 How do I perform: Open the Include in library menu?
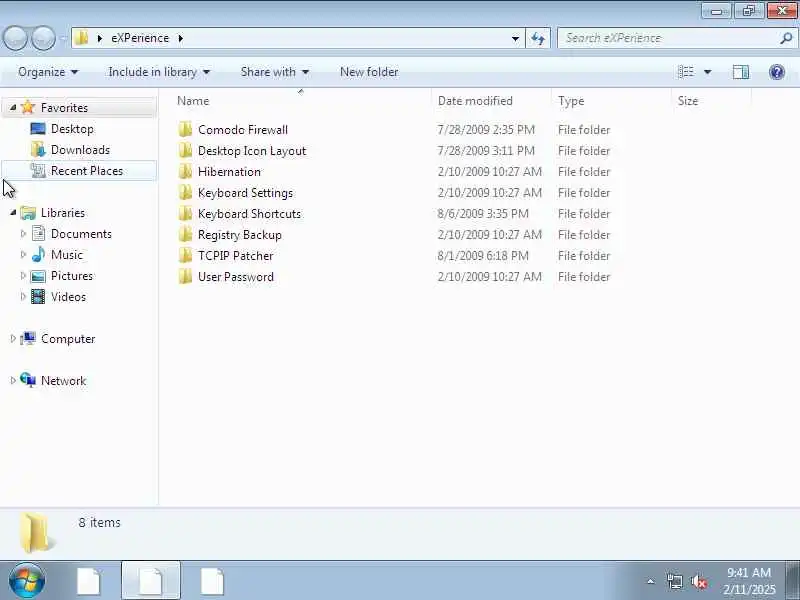click(159, 72)
